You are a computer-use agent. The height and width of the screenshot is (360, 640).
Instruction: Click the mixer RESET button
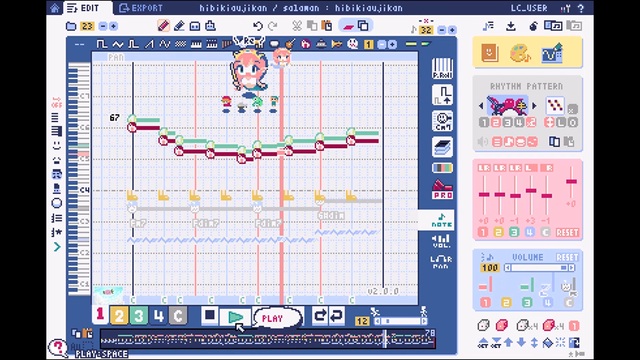[x=567, y=232]
